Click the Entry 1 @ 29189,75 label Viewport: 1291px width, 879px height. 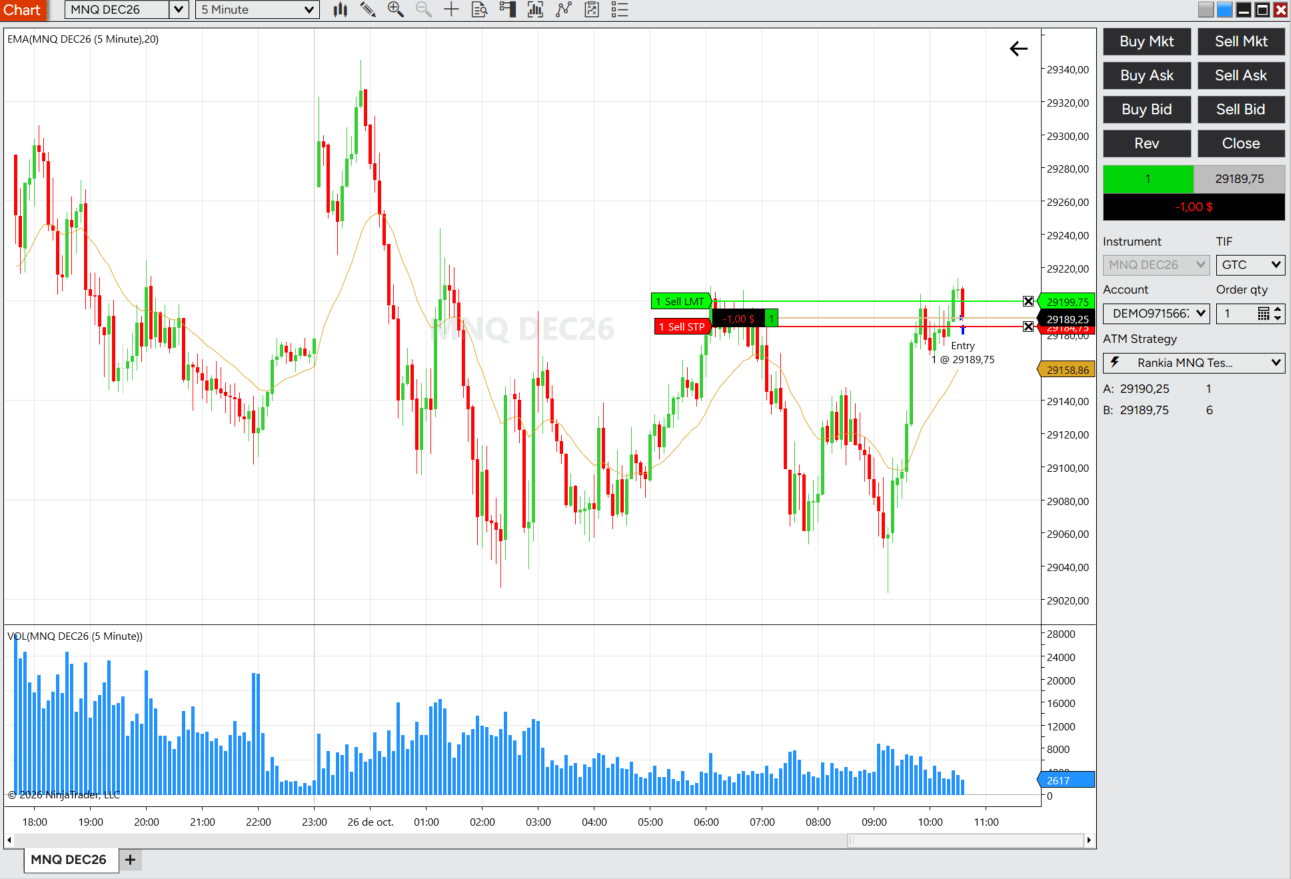963,352
